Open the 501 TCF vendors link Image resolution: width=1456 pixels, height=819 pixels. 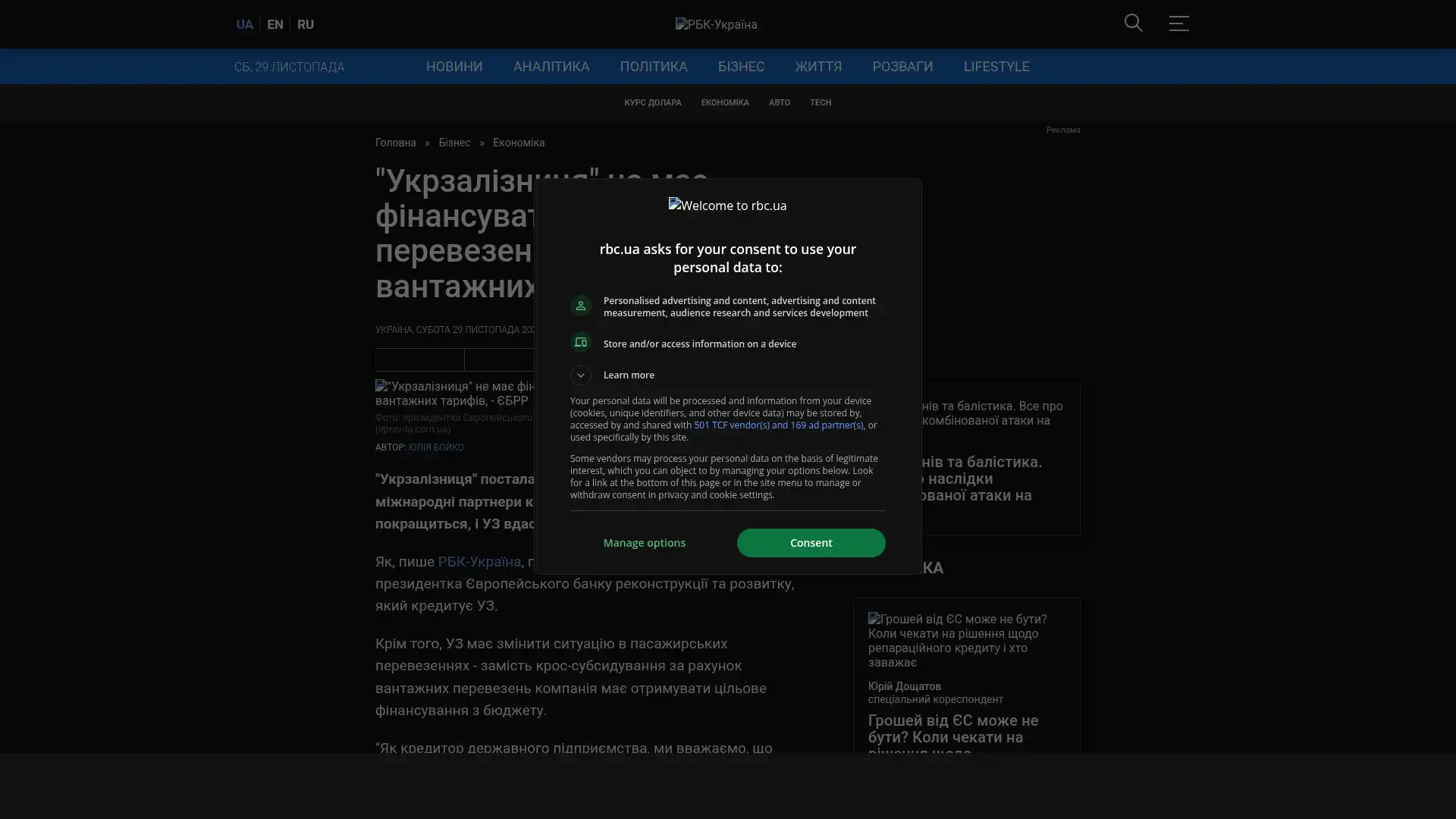[778, 425]
